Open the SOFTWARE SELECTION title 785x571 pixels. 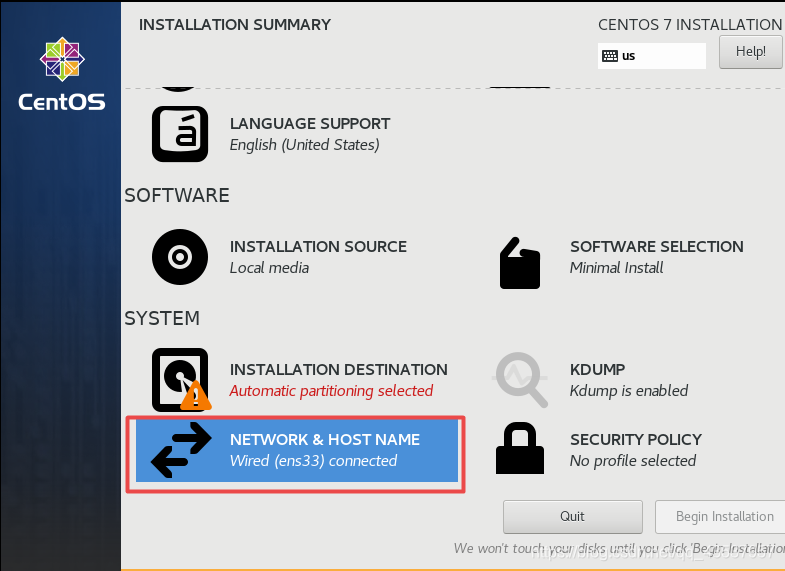click(656, 246)
